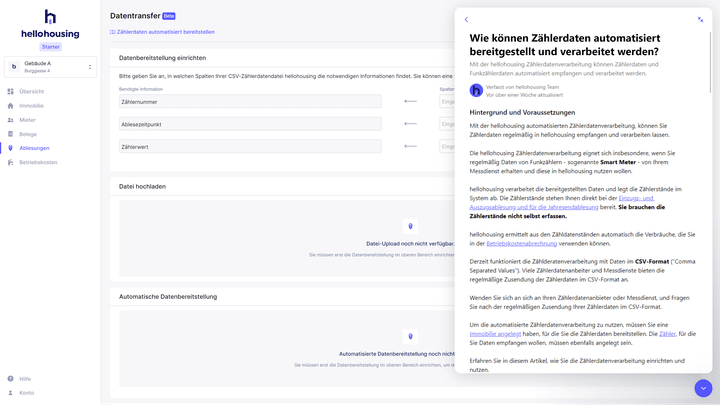Collapse the help panel with shrink icon
This screenshot has width=720, height=405.
(x=700, y=19)
